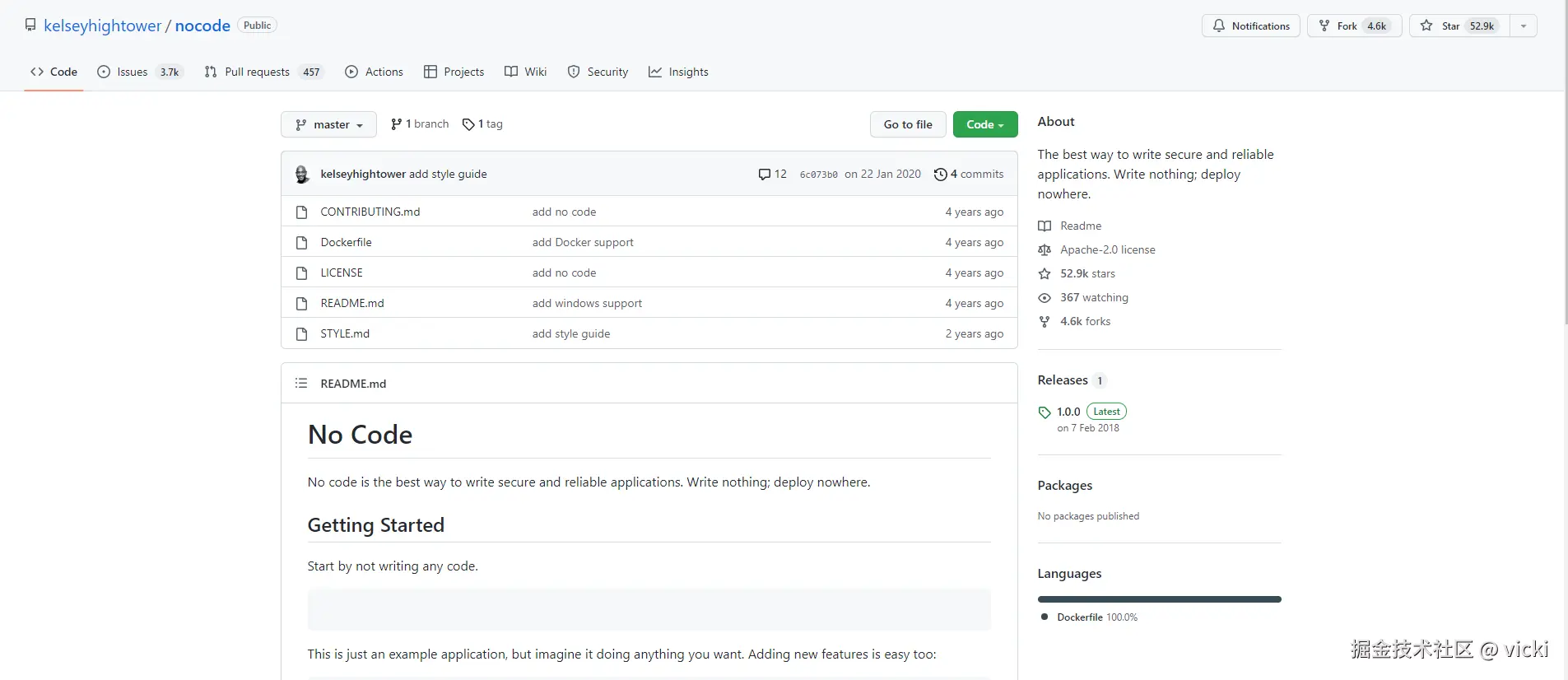
Task: Open the LICENSE file
Action: point(342,272)
